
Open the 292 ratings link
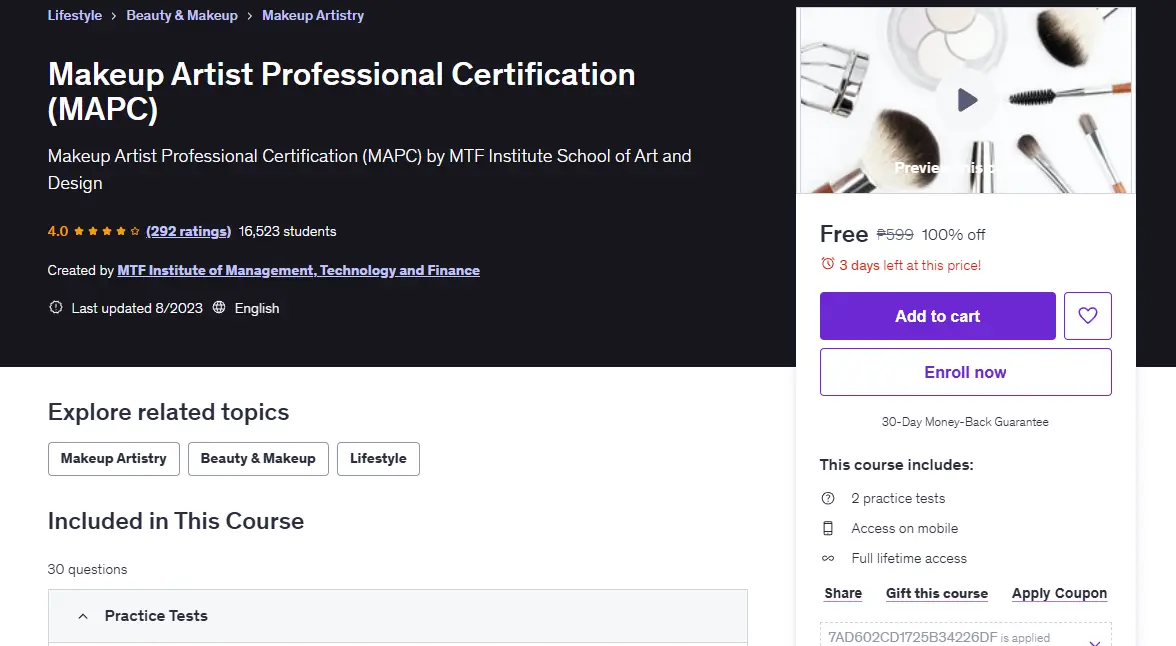click(188, 231)
